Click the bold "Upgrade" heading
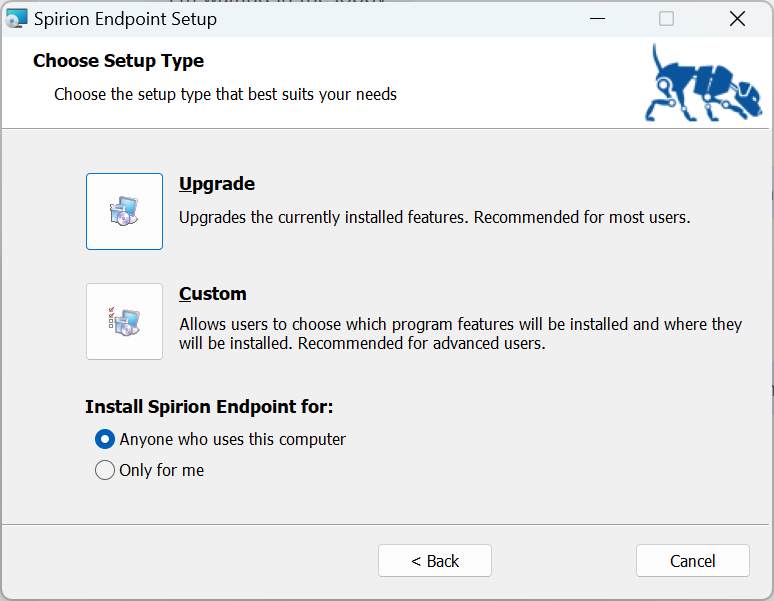The width and height of the screenshot is (774, 601). click(x=217, y=184)
